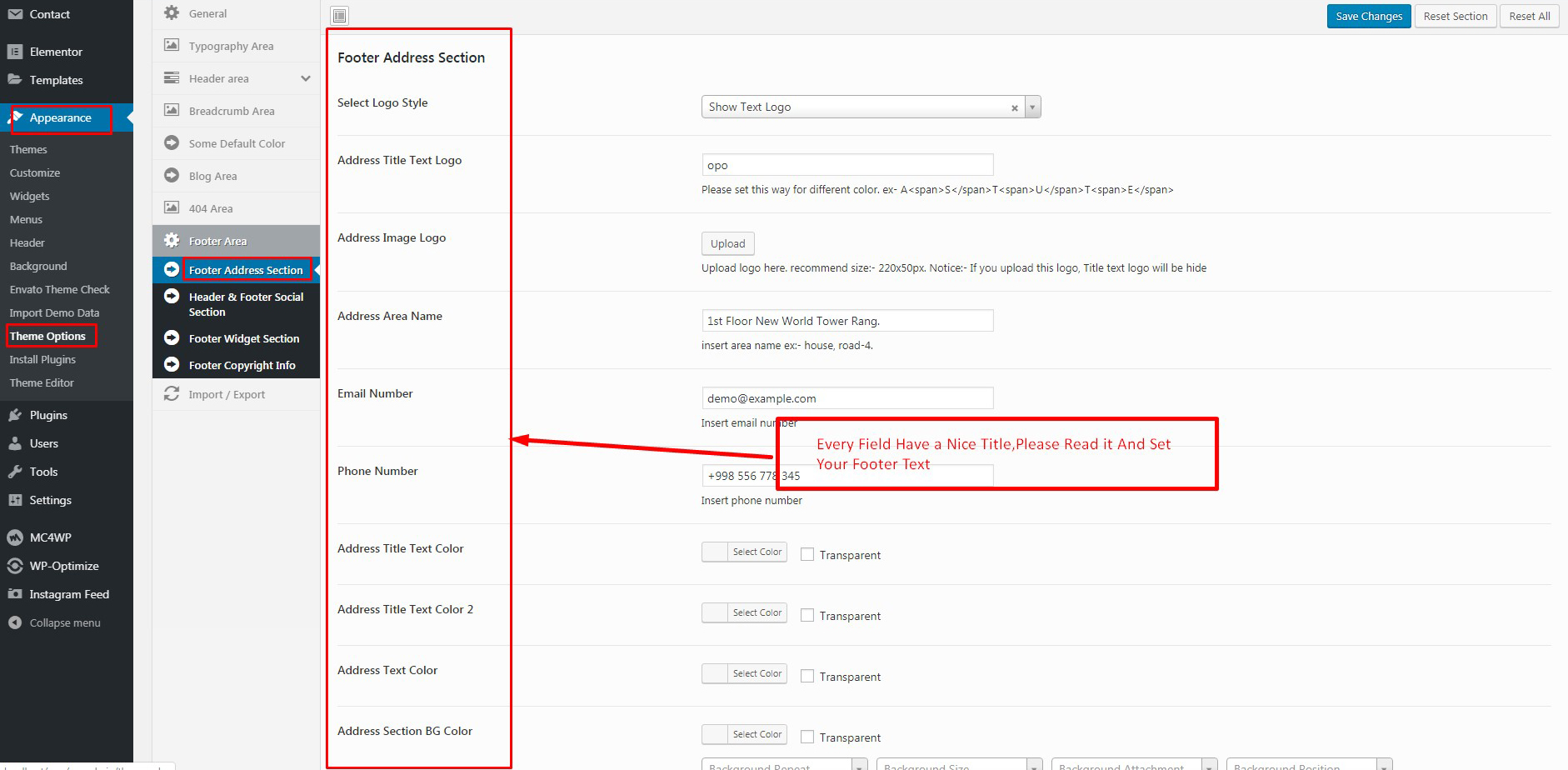Enable Transparent for Address Title Text Color 2

[x=807, y=615]
